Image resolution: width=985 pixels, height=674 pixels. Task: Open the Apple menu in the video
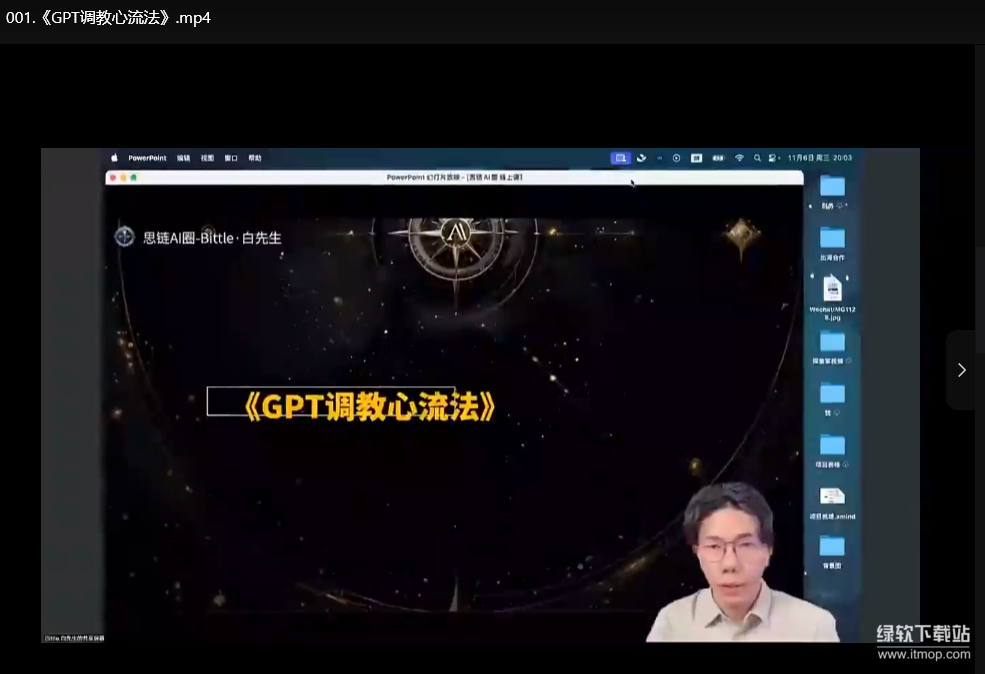tap(114, 158)
